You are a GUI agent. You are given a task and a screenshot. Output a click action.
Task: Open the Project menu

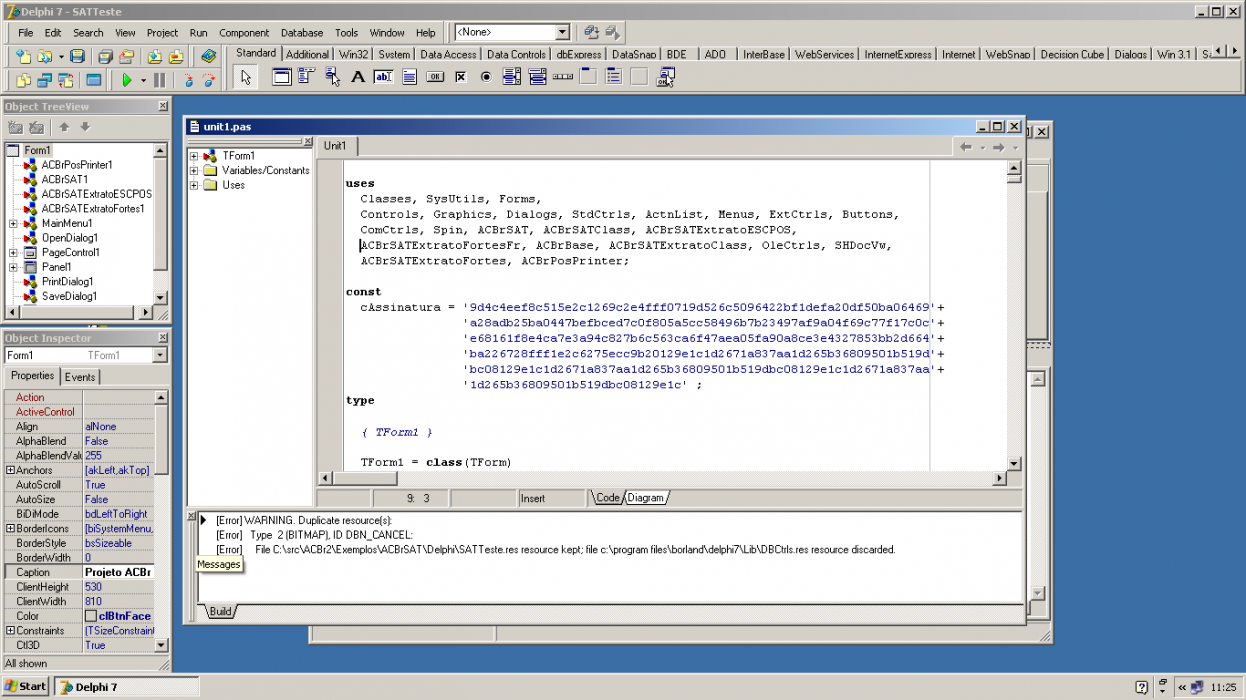pyautogui.click(x=162, y=33)
